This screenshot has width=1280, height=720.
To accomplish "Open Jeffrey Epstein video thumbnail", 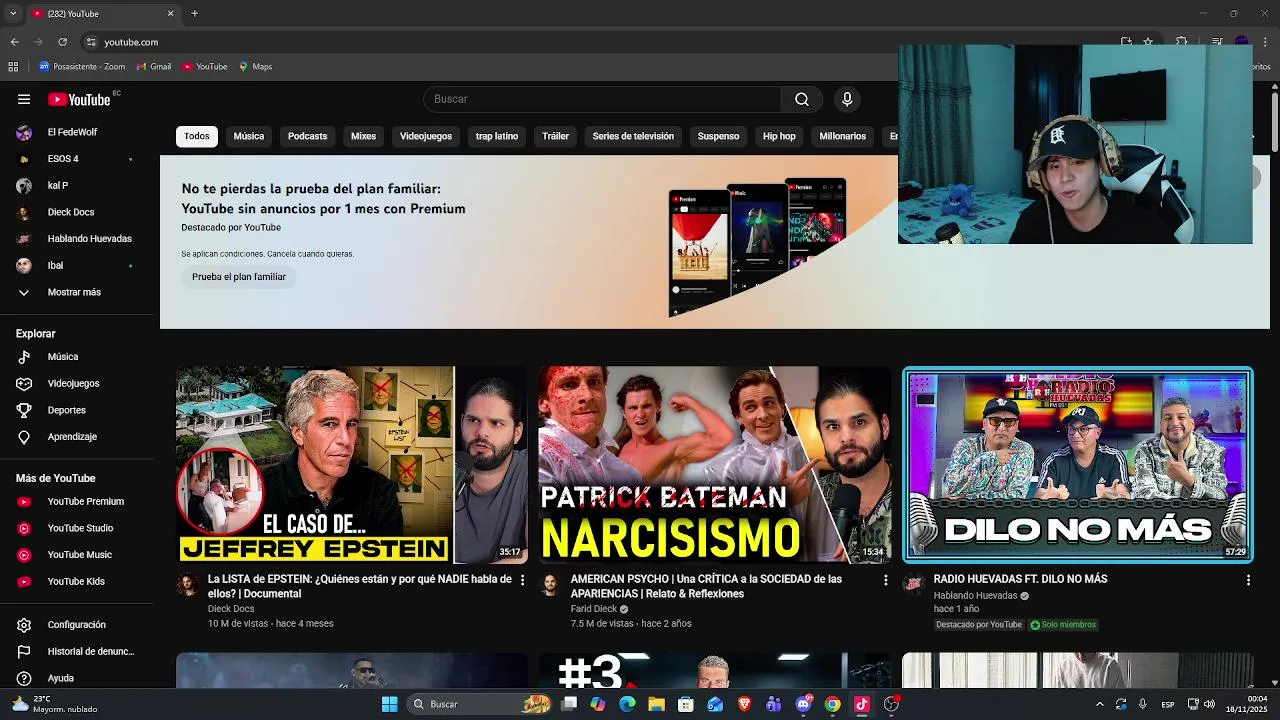I will [x=352, y=465].
